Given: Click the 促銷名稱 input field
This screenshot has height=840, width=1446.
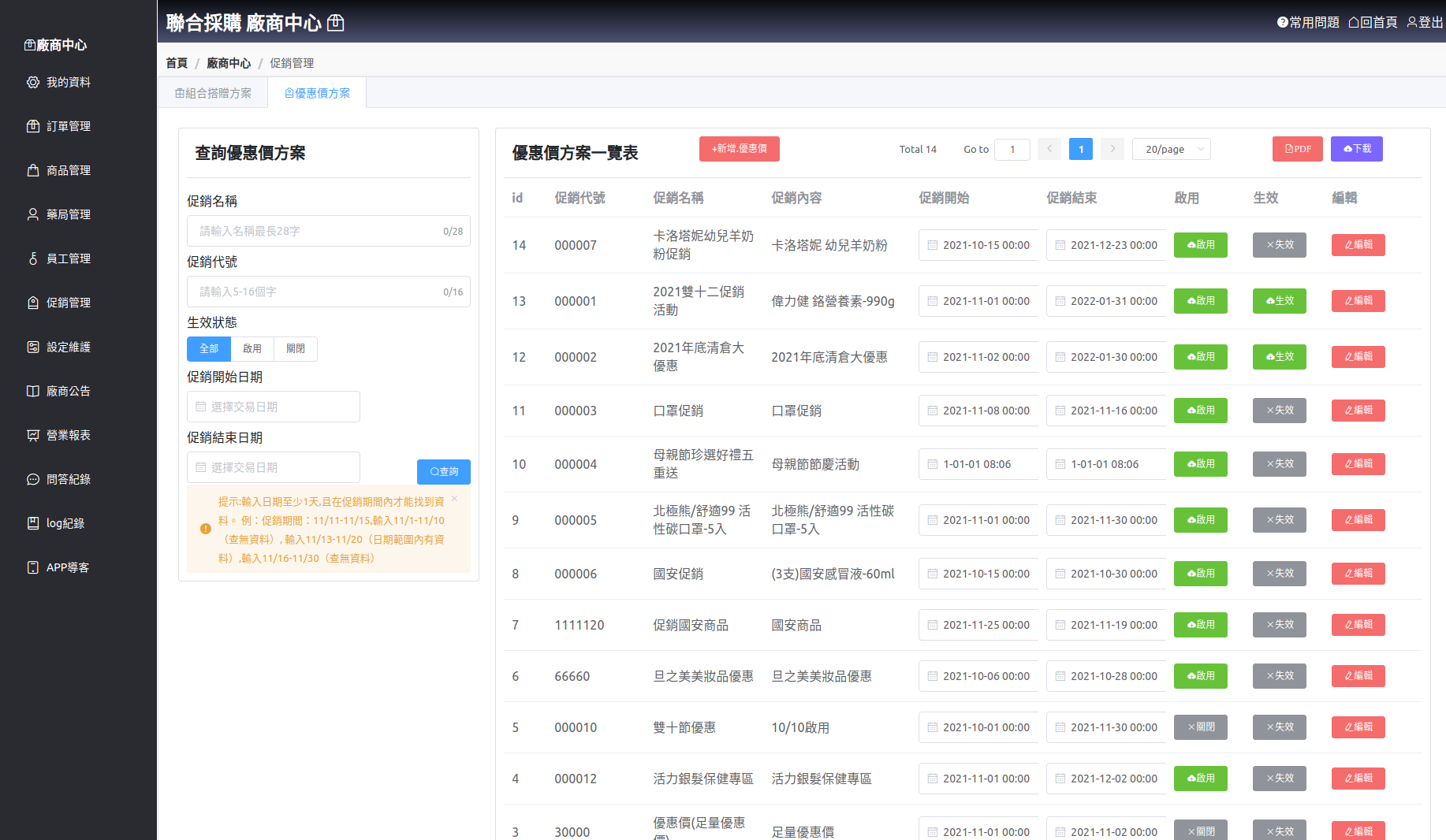Looking at the screenshot, I should coord(329,231).
